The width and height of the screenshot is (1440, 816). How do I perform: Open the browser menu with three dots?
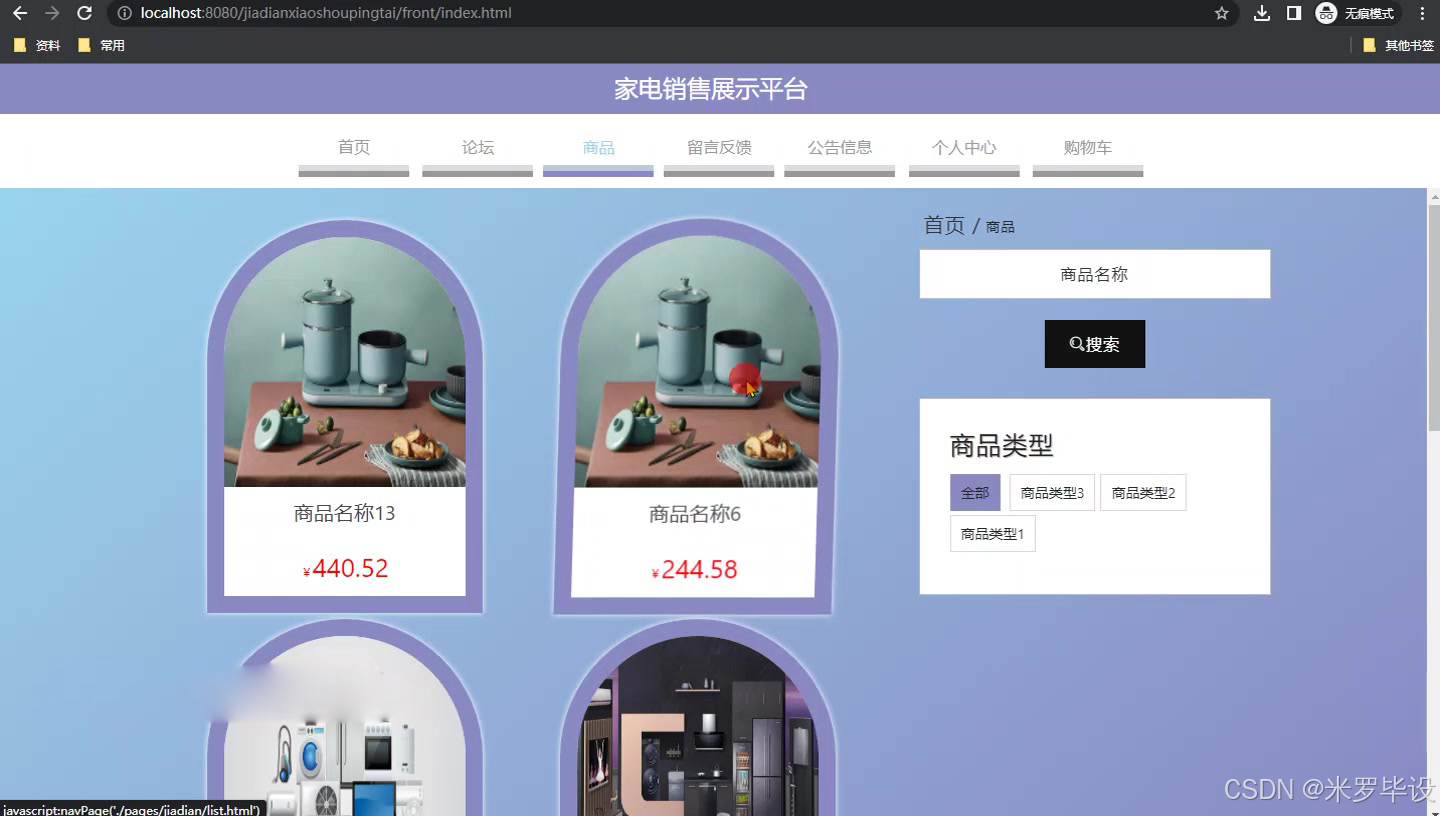point(1423,13)
